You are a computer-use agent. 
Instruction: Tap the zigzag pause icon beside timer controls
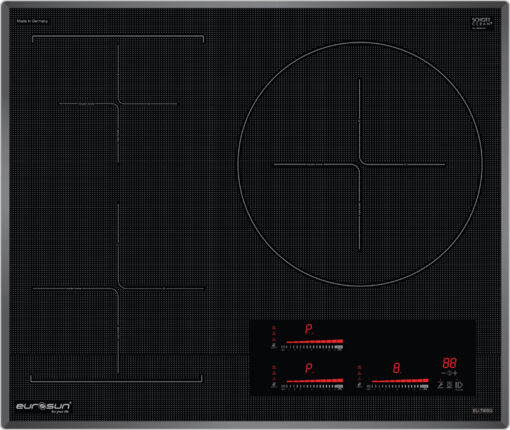[440, 385]
